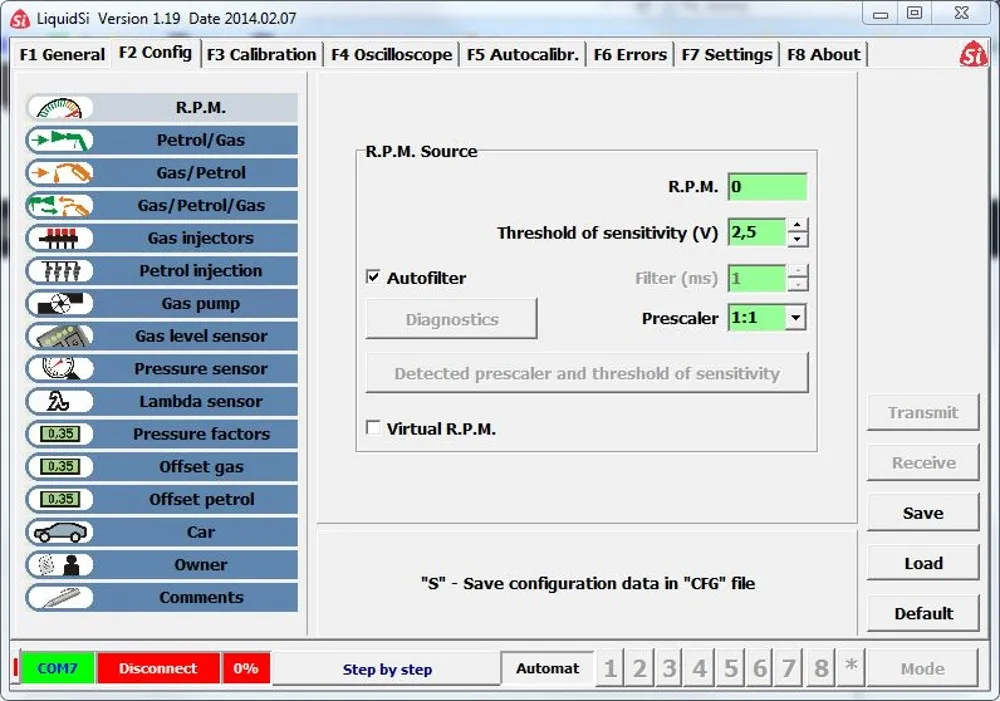The height and width of the screenshot is (701, 1000).
Task: Click the Gas level sensor icon
Action: pos(60,337)
